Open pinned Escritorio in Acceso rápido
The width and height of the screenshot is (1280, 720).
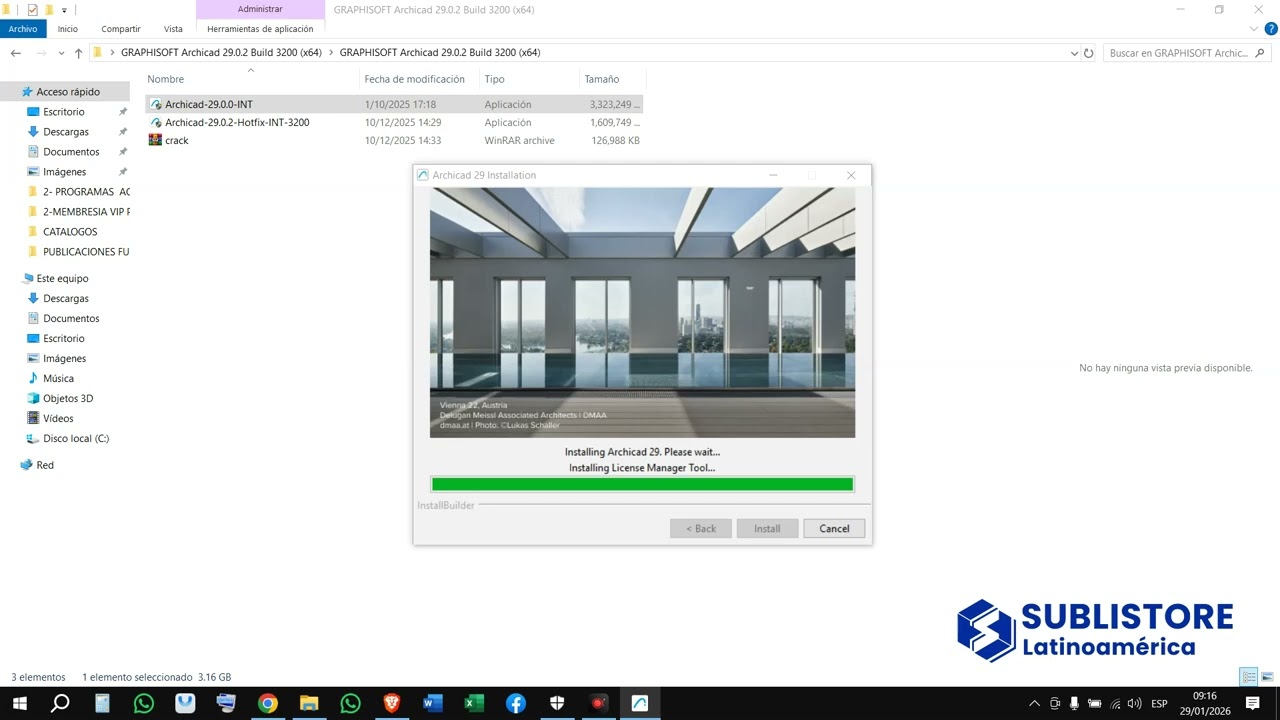pyautogui.click(x=64, y=112)
